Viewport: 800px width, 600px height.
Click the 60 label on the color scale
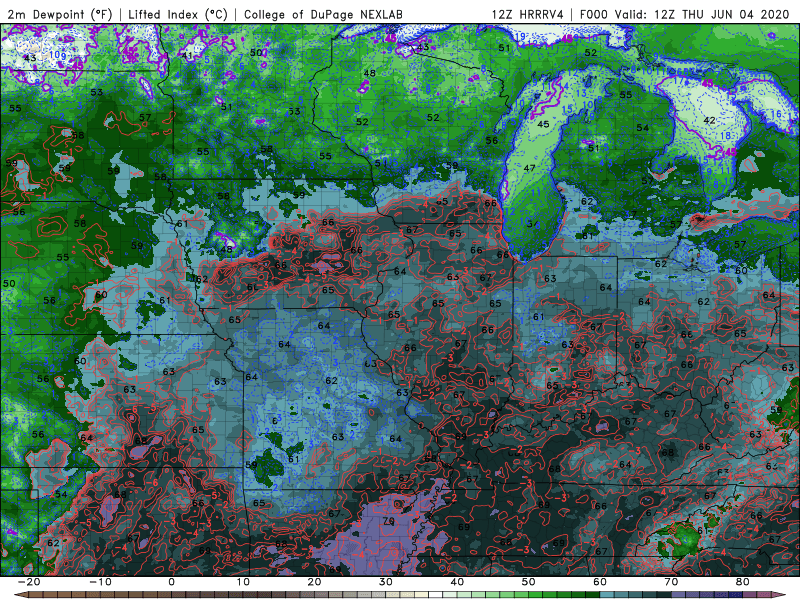tap(600, 582)
